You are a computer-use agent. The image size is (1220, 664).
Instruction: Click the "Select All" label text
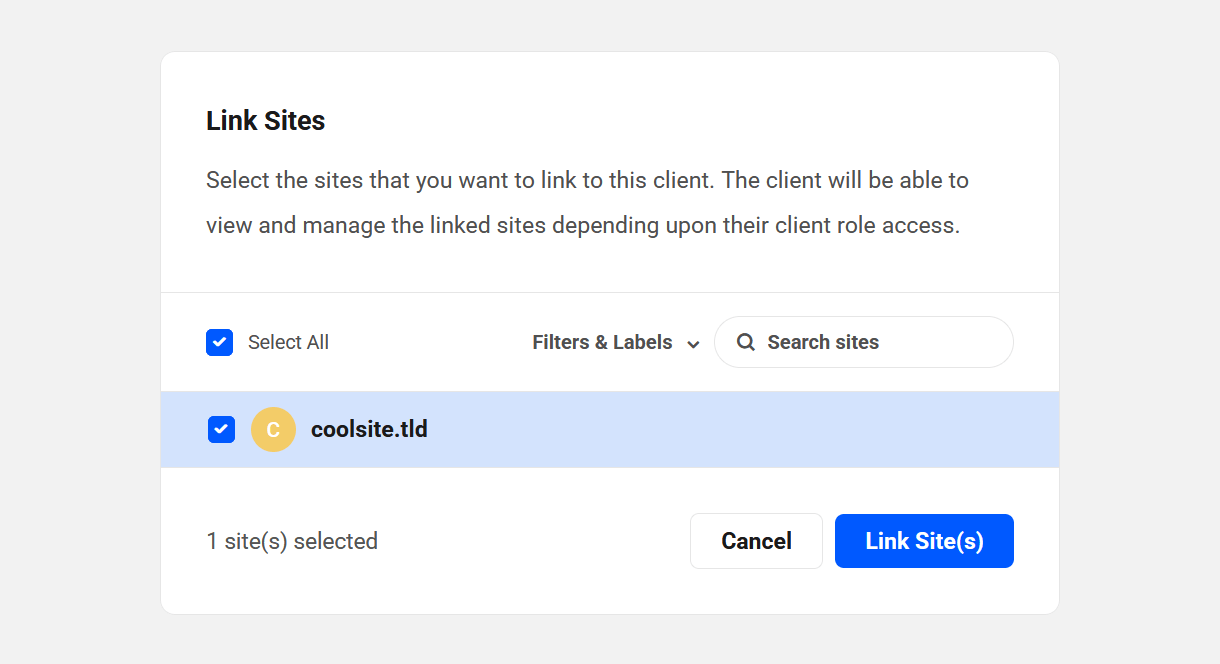point(288,342)
